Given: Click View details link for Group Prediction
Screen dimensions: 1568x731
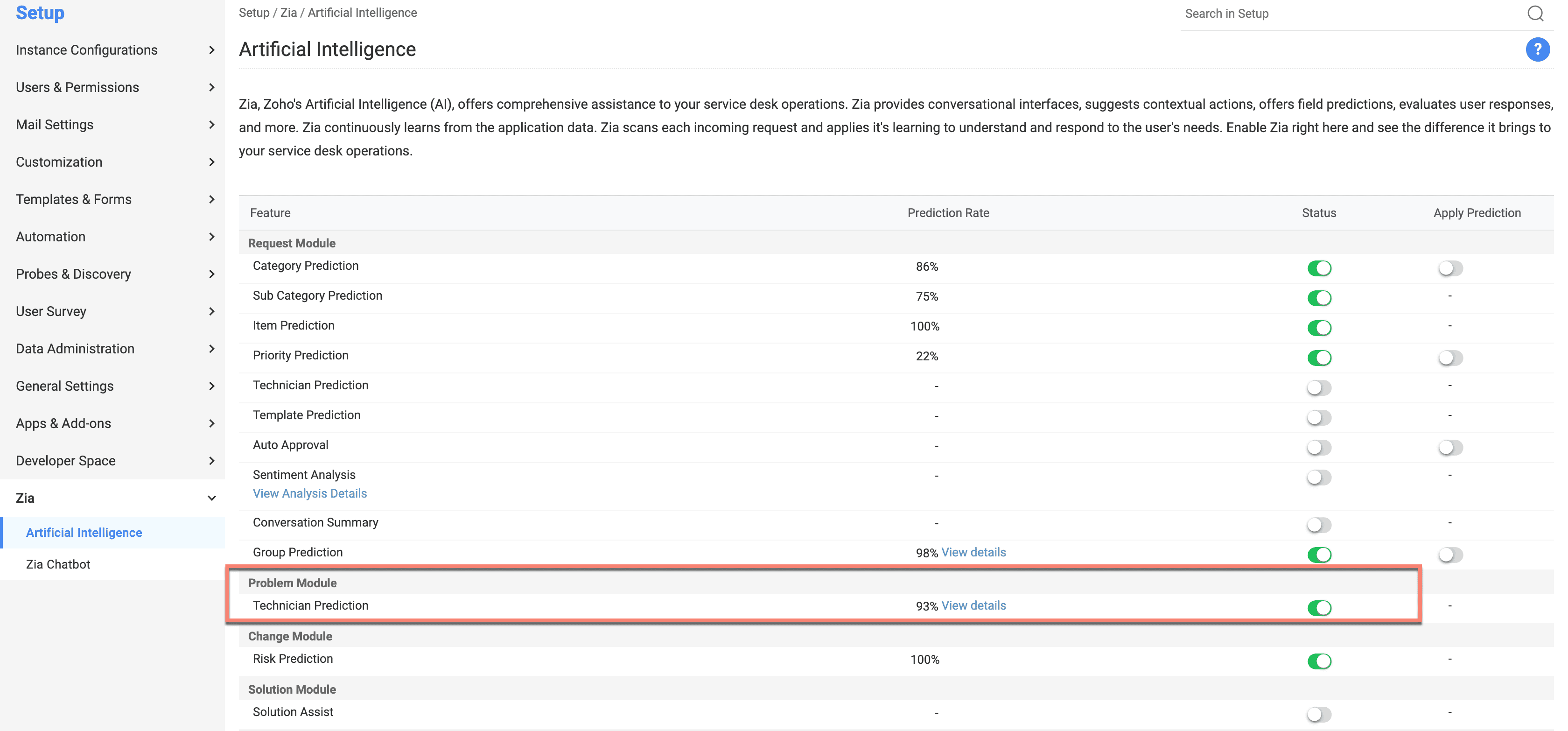Looking at the screenshot, I should [x=973, y=552].
